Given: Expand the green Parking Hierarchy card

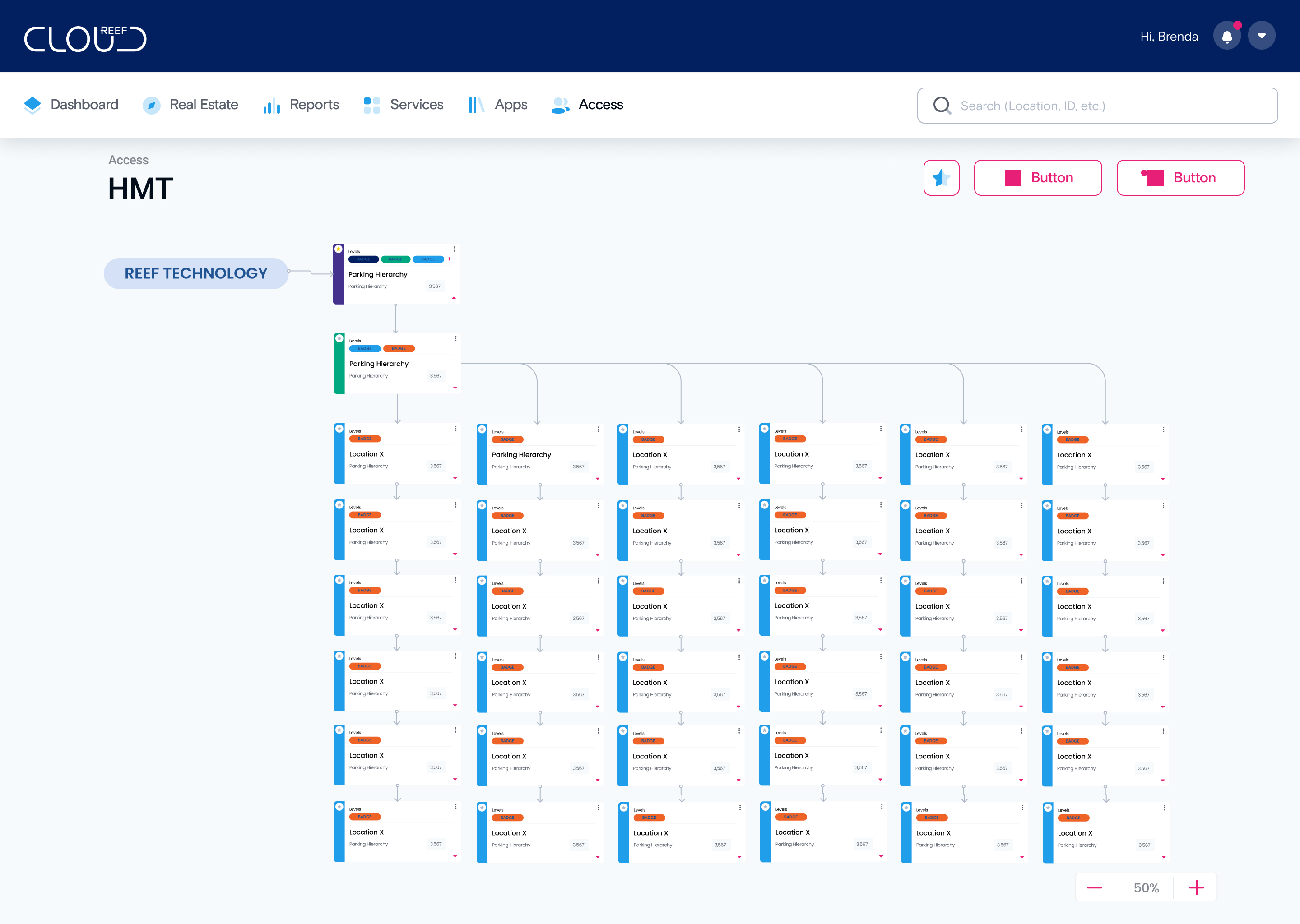Looking at the screenshot, I should coord(455,388).
